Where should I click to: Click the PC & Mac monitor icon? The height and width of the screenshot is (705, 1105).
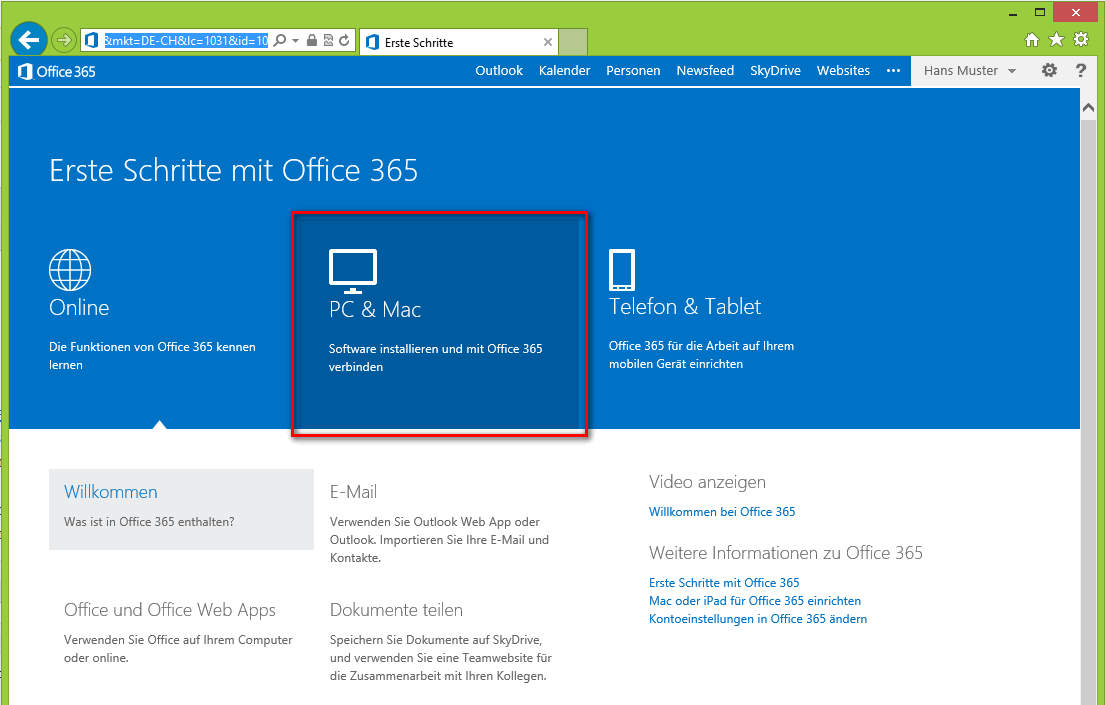pos(353,271)
